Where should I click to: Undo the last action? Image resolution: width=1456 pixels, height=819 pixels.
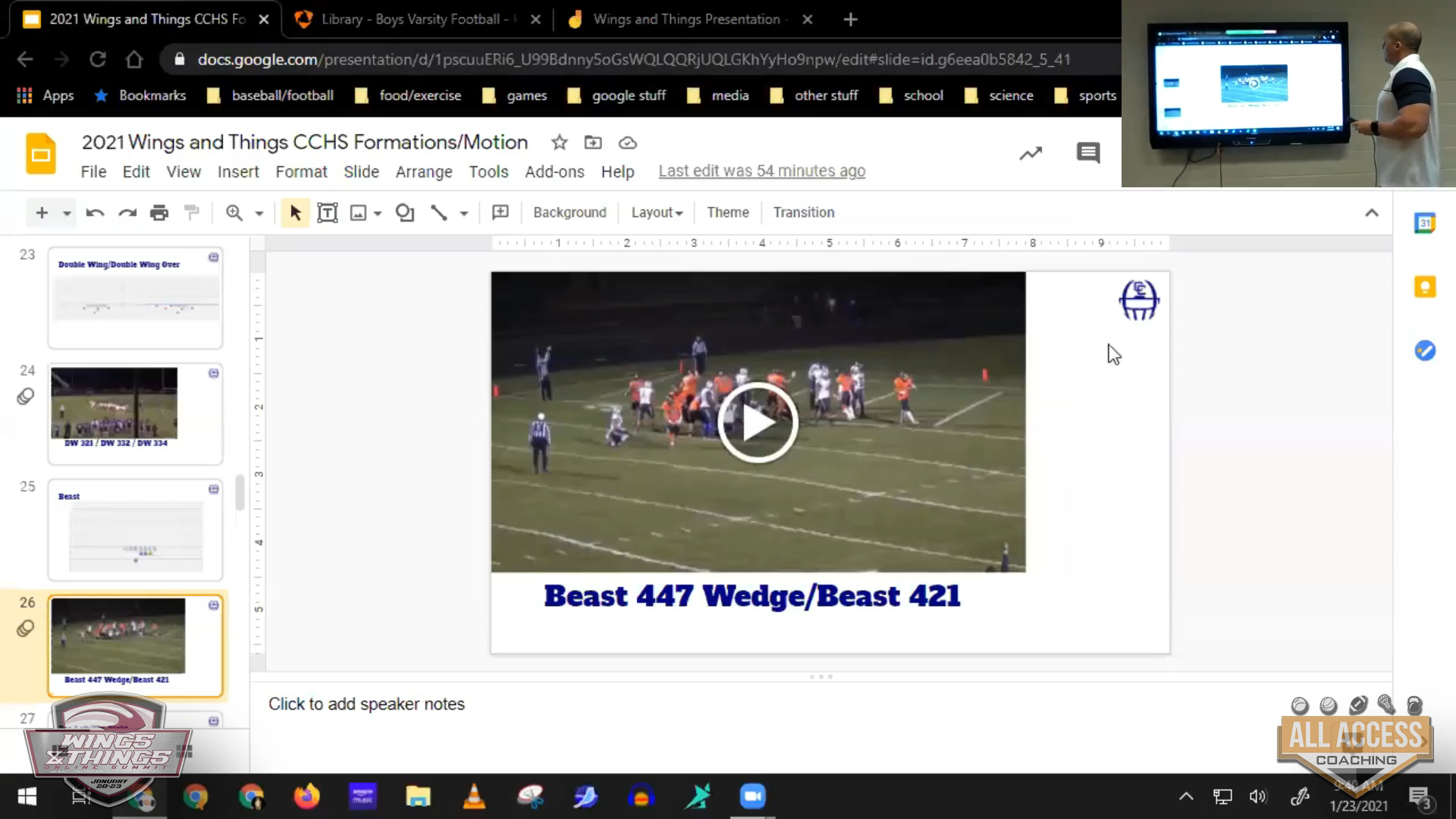click(95, 213)
